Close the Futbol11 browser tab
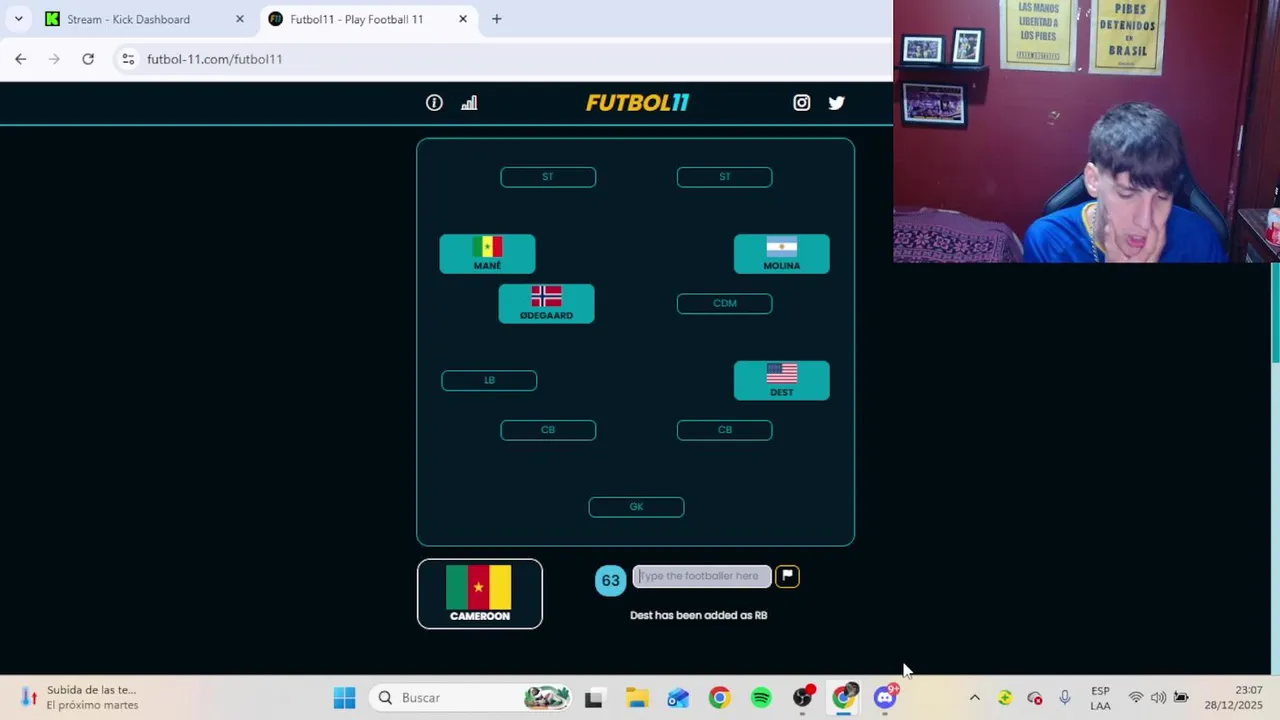The height and width of the screenshot is (720, 1280). (x=463, y=19)
